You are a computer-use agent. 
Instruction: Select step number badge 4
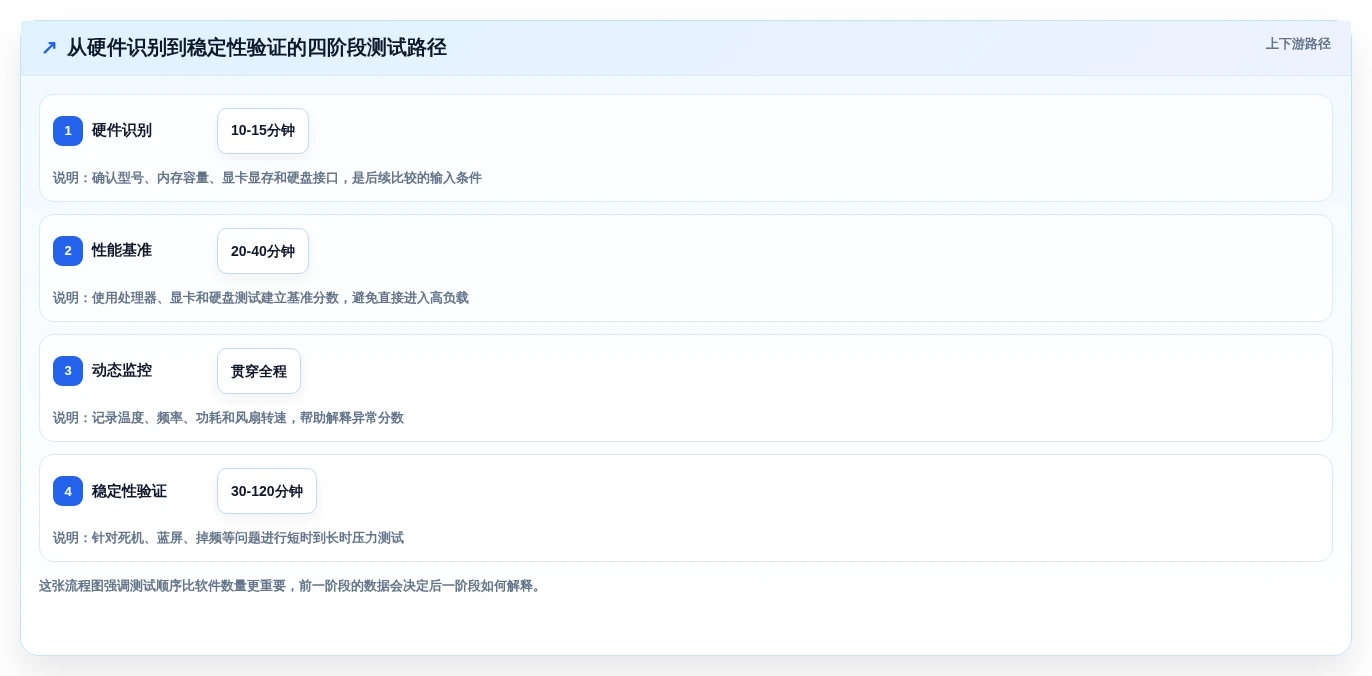click(68, 491)
